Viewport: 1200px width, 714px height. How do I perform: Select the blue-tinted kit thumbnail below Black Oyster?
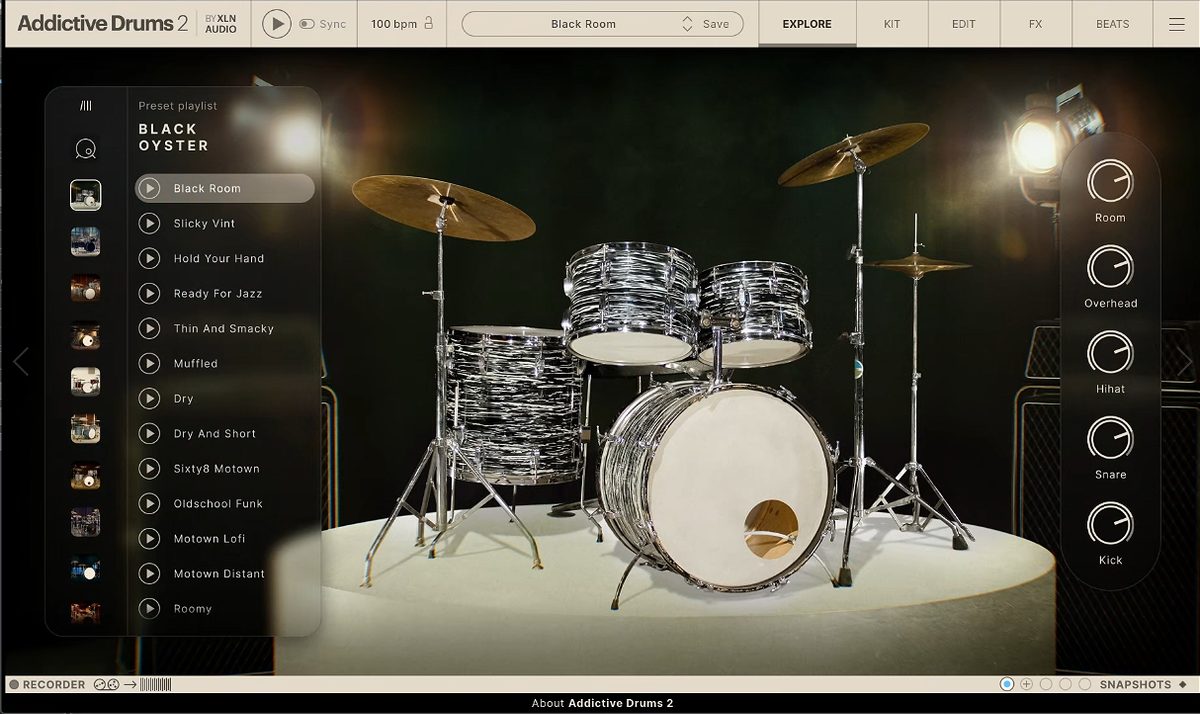point(86,241)
